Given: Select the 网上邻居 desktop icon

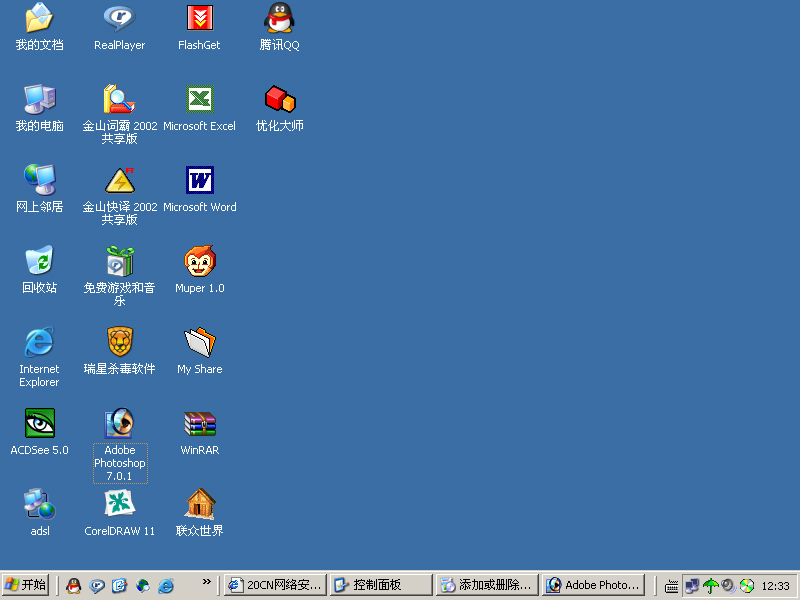Looking at the screenshot, I should pyautogui.click(x=39, y=180).
